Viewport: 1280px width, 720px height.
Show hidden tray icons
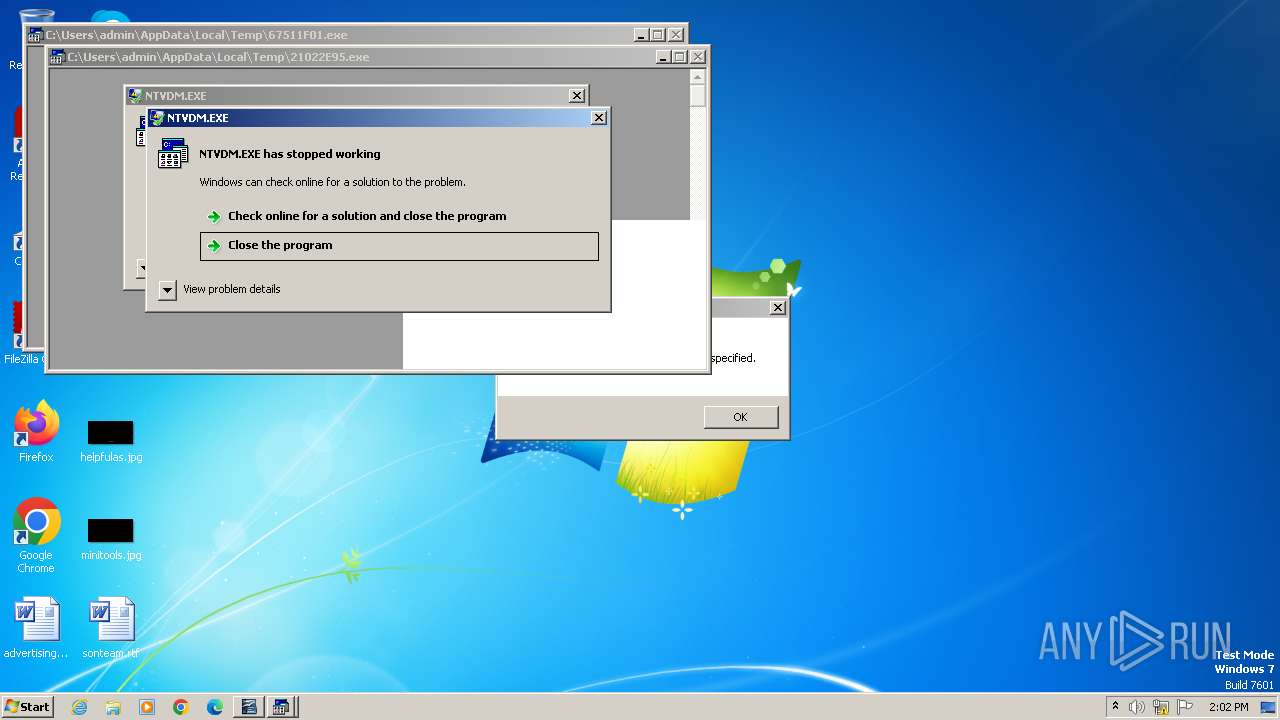1115,707
